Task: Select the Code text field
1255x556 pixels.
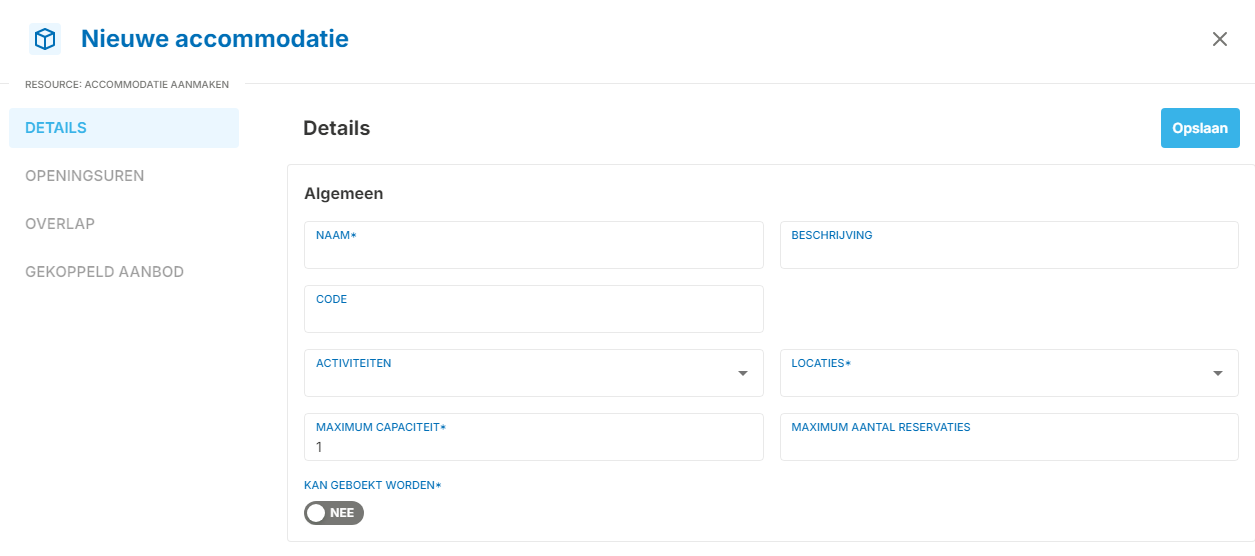Action: click(x=534, y=309)
